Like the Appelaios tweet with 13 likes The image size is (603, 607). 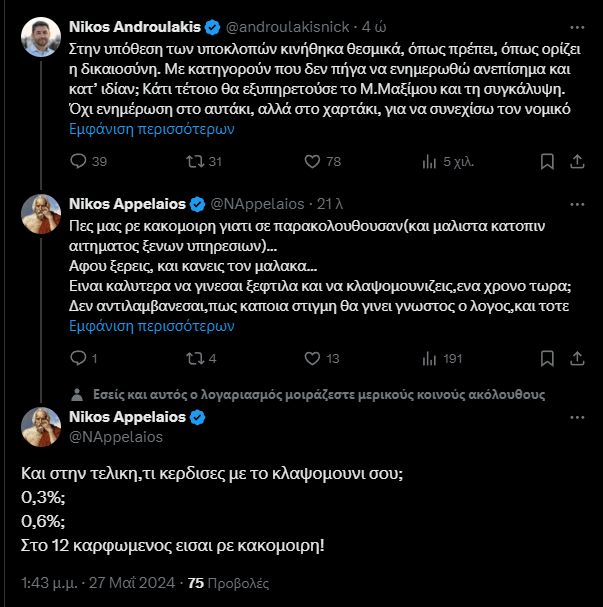tap(311, 358)
